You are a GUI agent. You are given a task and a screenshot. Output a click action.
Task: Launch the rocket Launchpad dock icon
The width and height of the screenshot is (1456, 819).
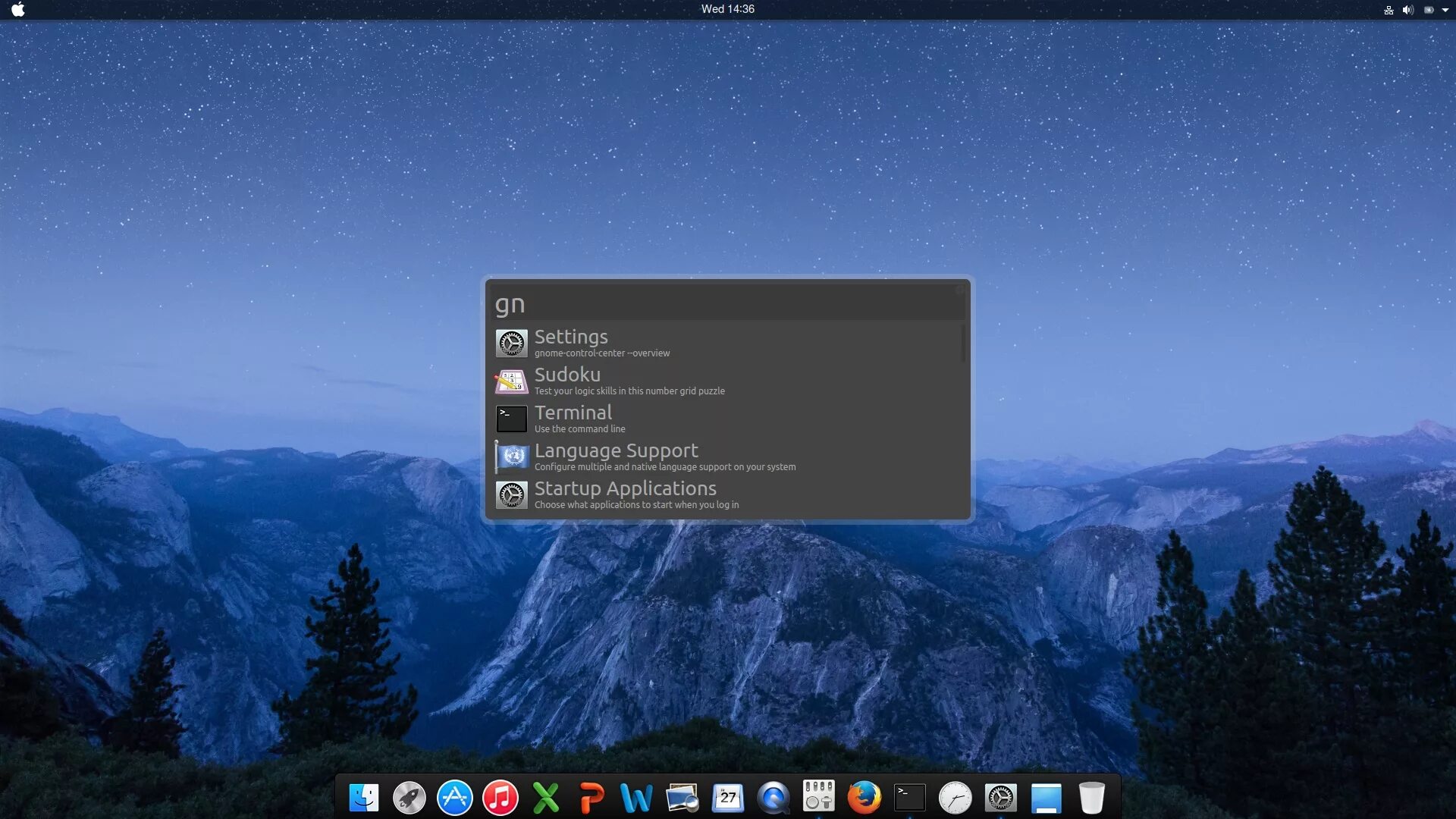tap(409, 798)
